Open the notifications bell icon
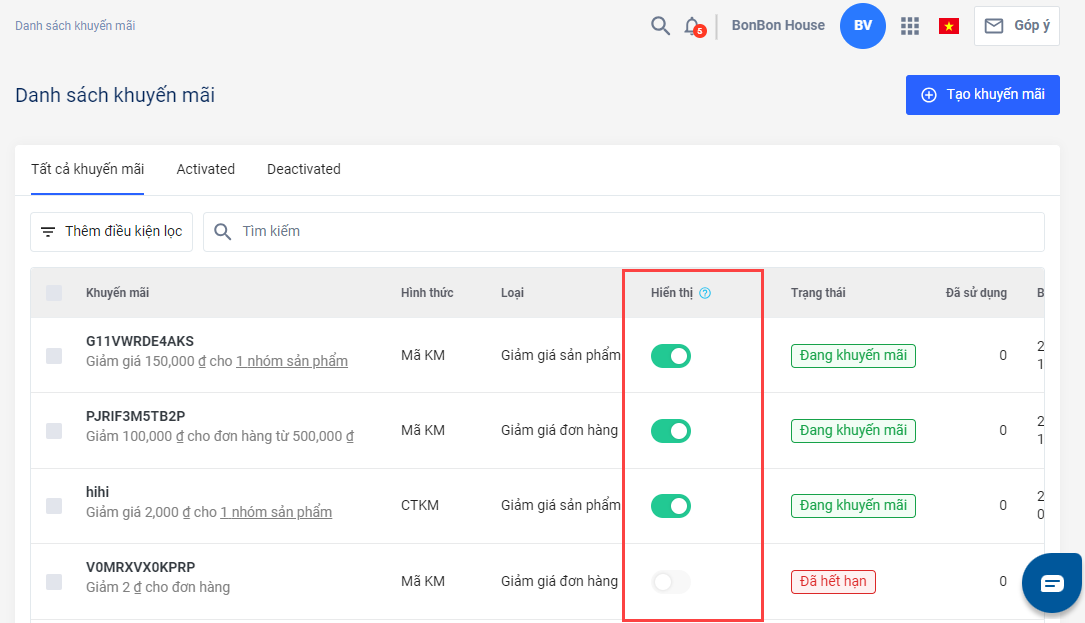 point(692,26)
